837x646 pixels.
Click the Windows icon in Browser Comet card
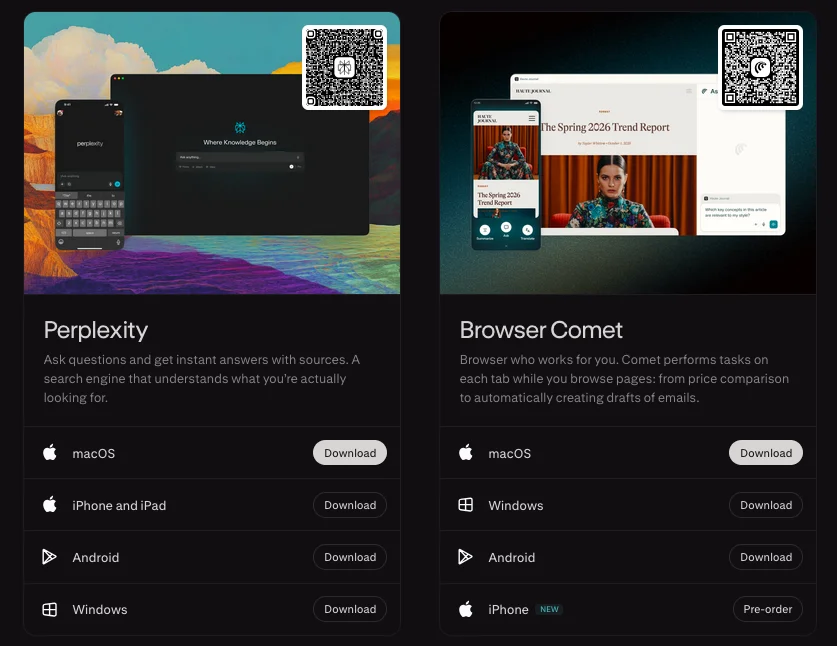[x=465, y=505]
